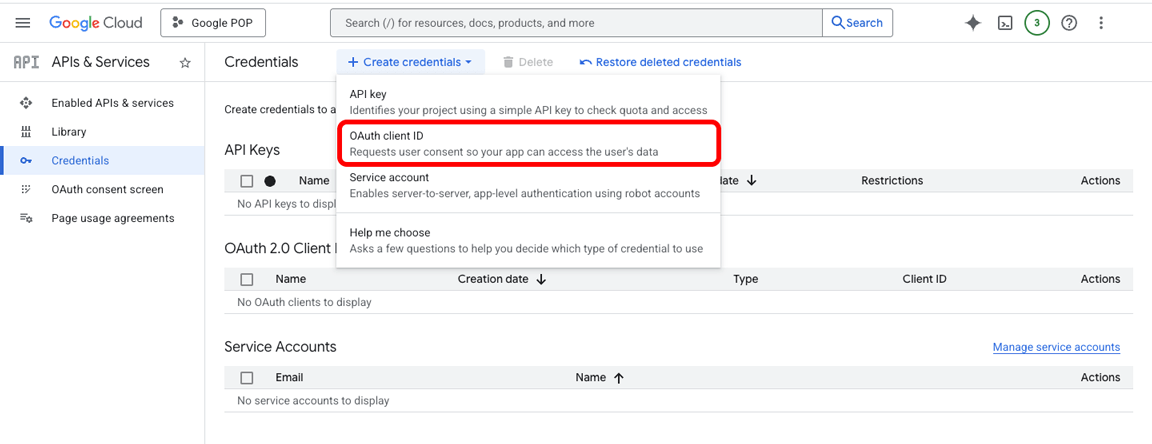Click the API Keys Actions column header
This screenshot has width=1152, height=444.
[x=1101, y=180]
